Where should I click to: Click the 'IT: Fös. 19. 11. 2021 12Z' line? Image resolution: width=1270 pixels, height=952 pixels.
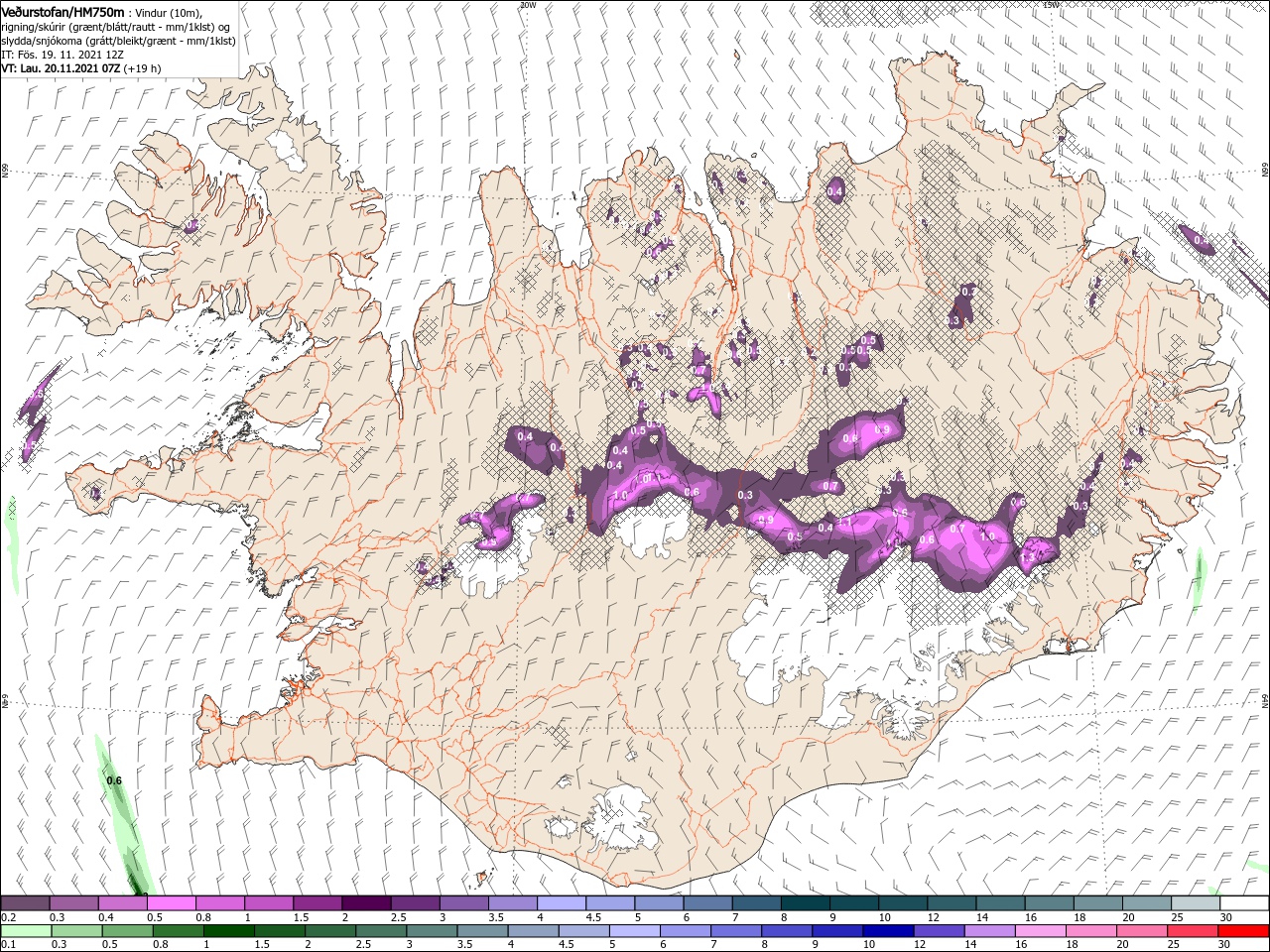62,55
